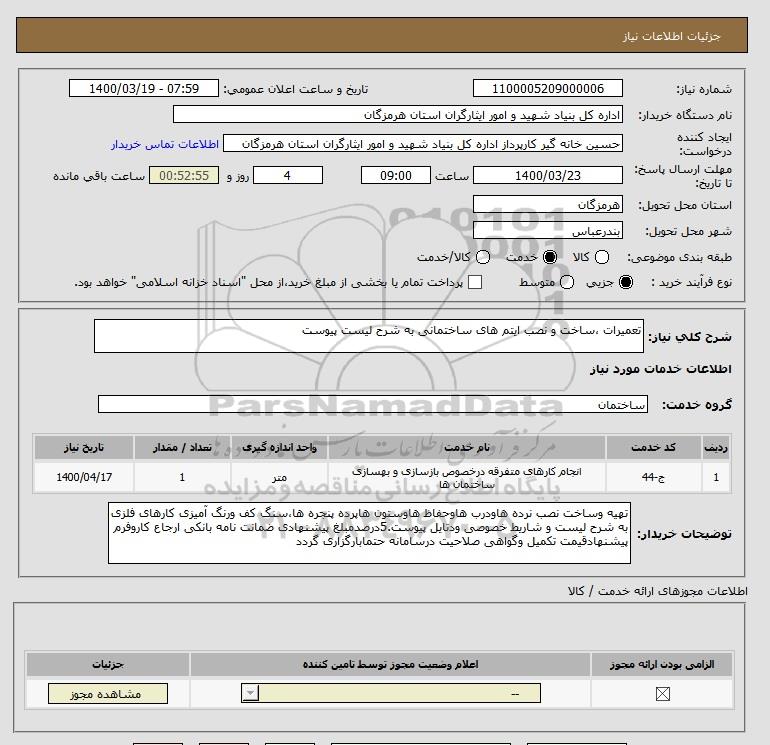Click the مشاهده مجوز button
Screen dimensions: 770x745
[x=108, y=693]
